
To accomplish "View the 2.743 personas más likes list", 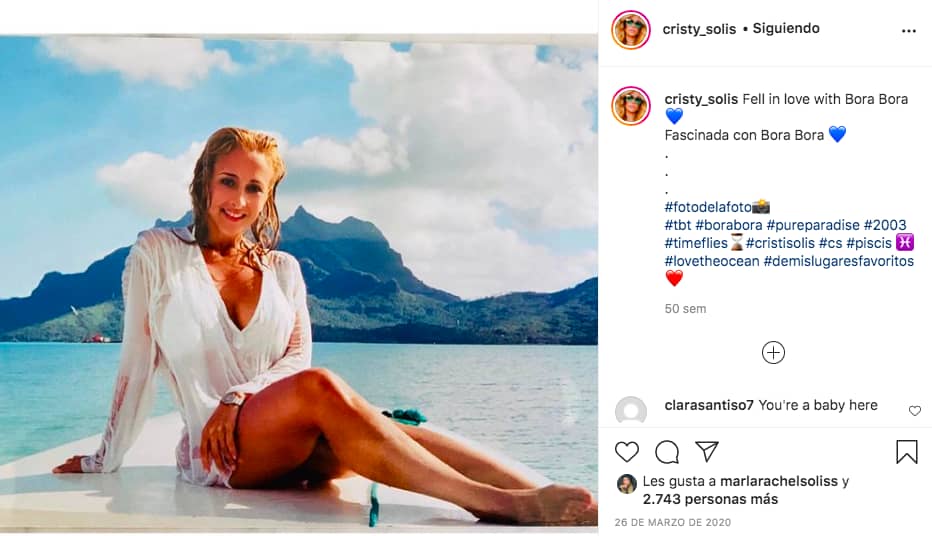I will click(710, 499).
